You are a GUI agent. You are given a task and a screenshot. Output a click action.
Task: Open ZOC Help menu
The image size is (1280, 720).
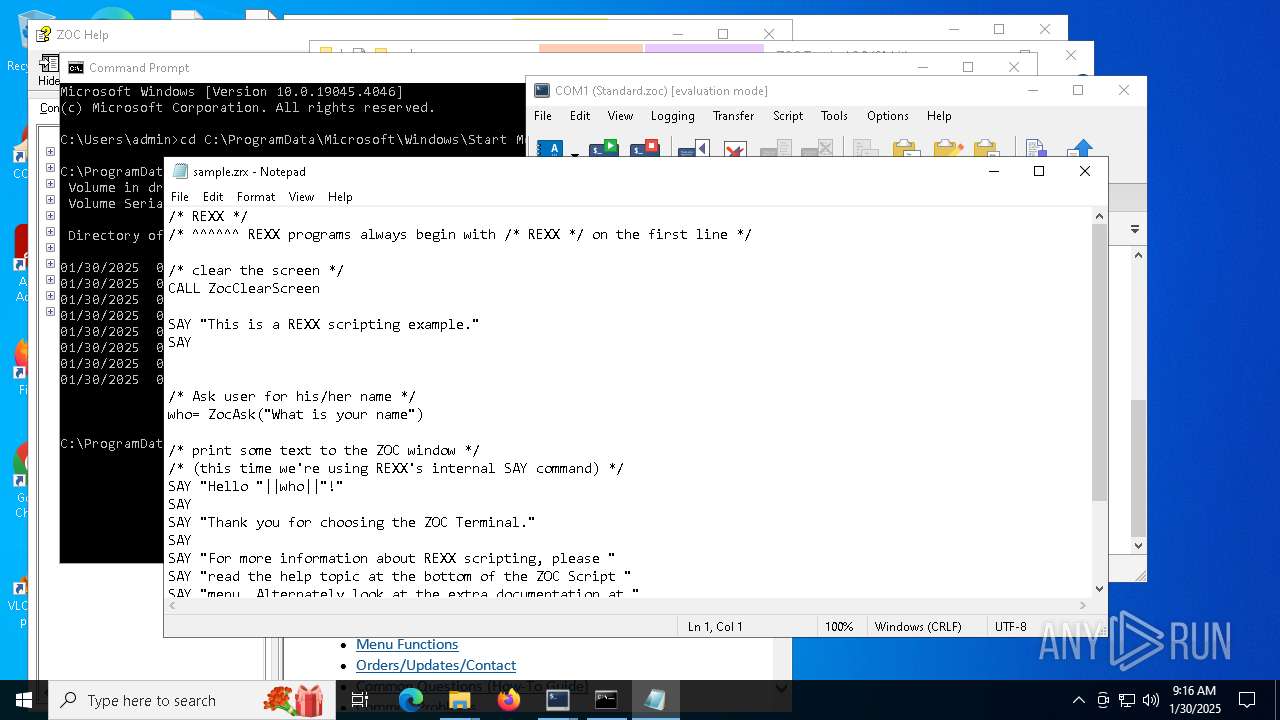[939, 116]
